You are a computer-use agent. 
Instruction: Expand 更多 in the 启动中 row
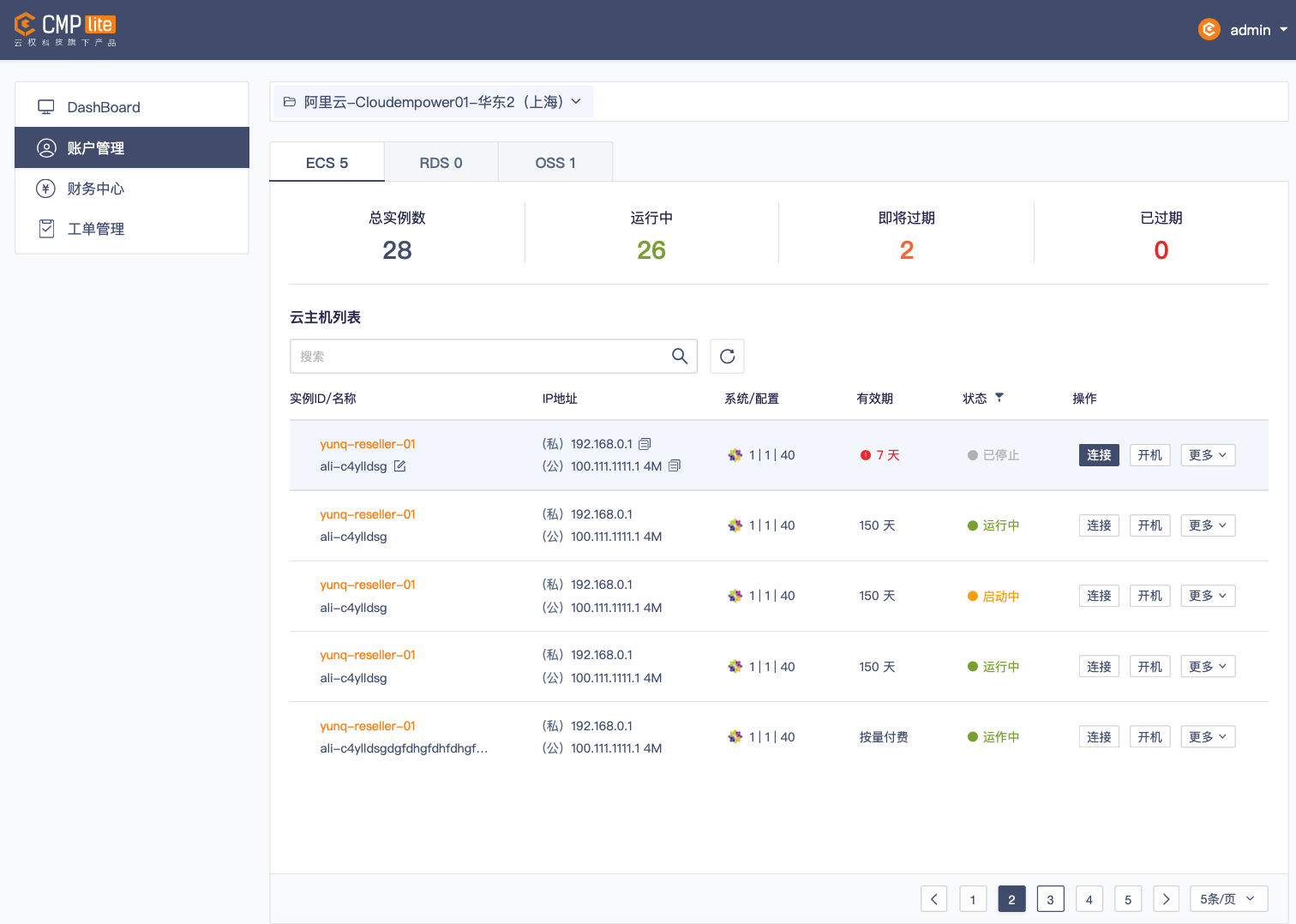[1208, 596]
